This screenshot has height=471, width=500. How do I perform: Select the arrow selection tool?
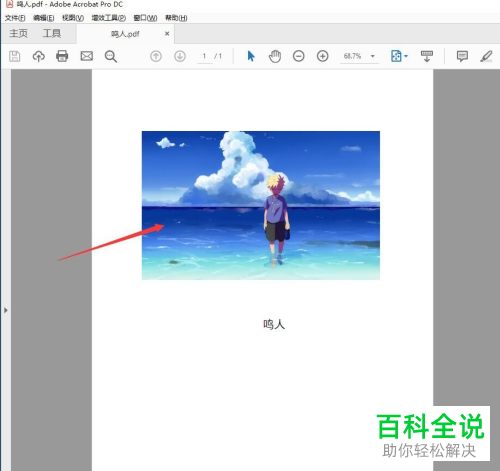click(251, 56)
